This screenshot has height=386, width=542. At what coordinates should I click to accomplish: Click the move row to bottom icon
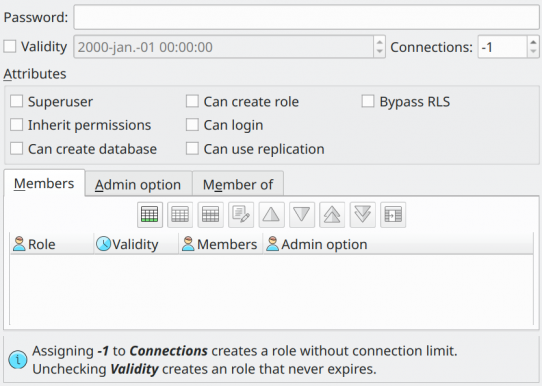(363, 215)
